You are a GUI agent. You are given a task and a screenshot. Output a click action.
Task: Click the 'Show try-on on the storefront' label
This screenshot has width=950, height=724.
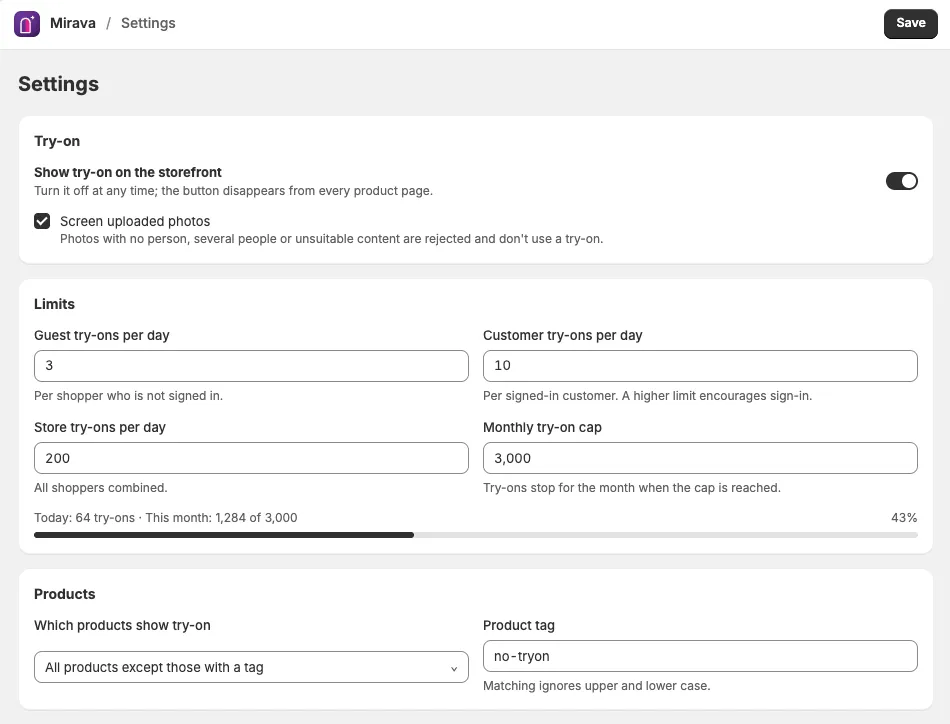coord(128,172)
